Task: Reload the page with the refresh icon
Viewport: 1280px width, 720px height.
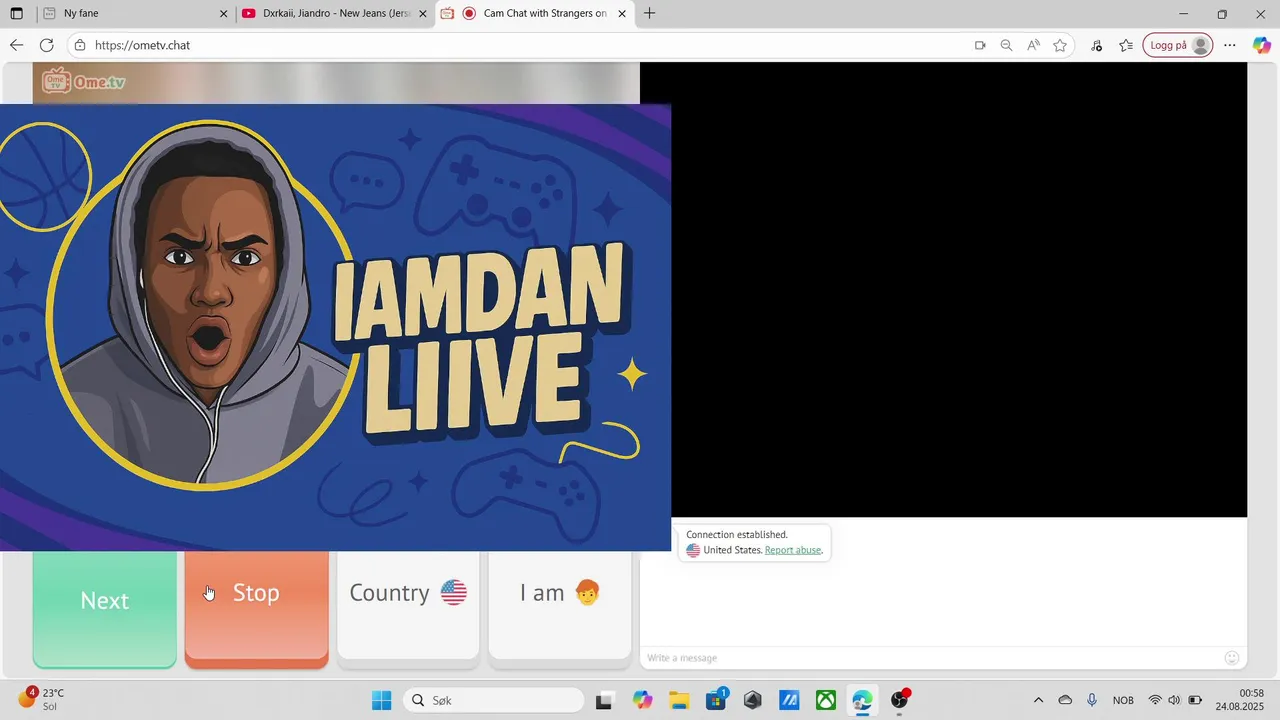Action: coord(46,45)
